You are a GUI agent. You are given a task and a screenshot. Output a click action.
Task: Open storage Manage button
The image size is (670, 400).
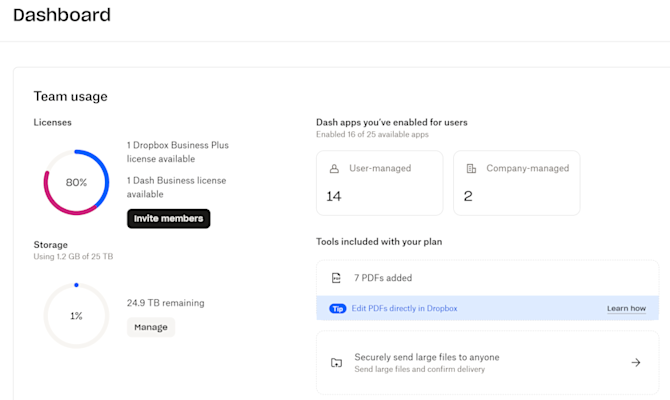click(x=151, y=327)
